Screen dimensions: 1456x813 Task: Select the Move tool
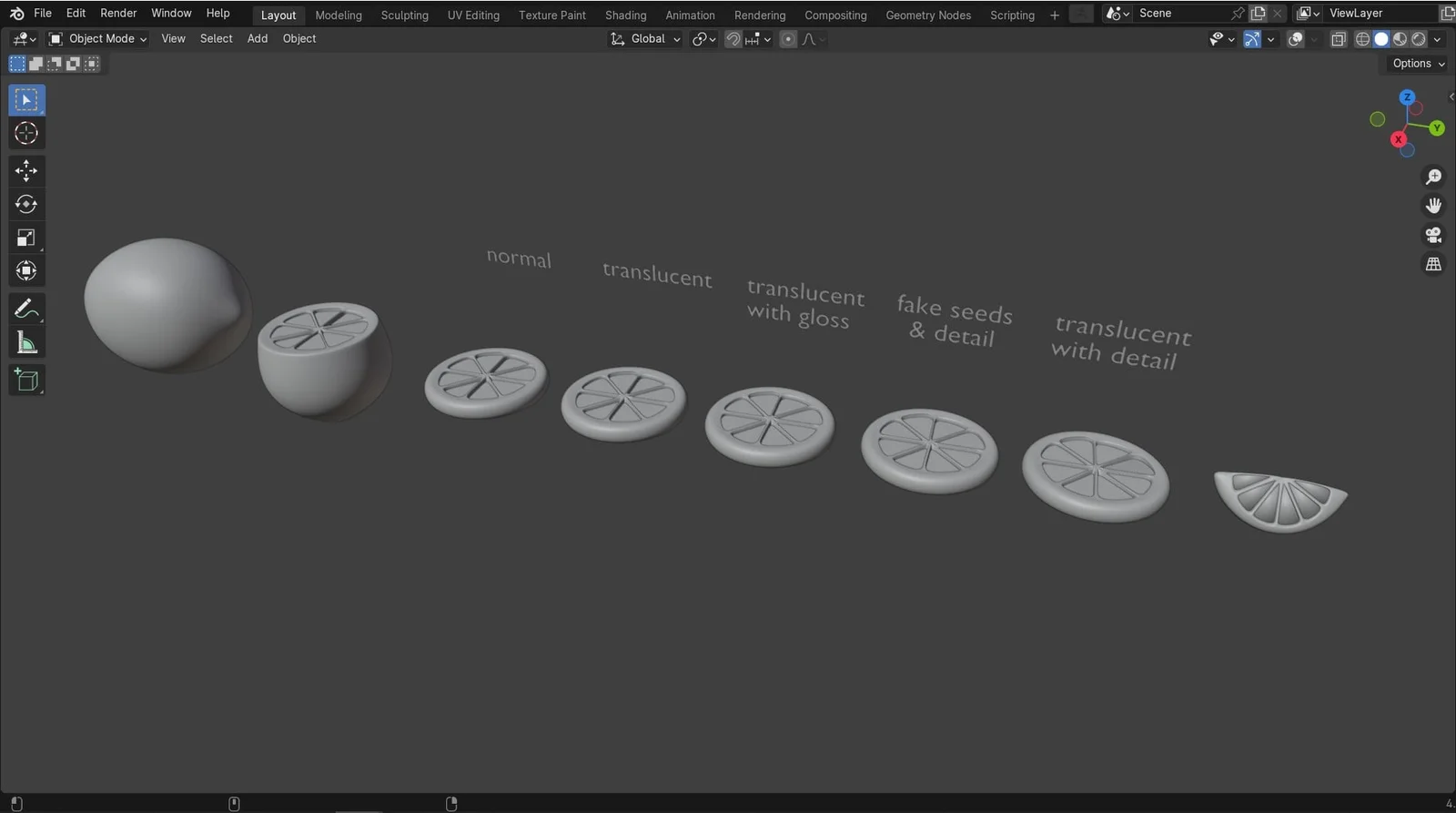pyautogui.click(x=26, y=170)
